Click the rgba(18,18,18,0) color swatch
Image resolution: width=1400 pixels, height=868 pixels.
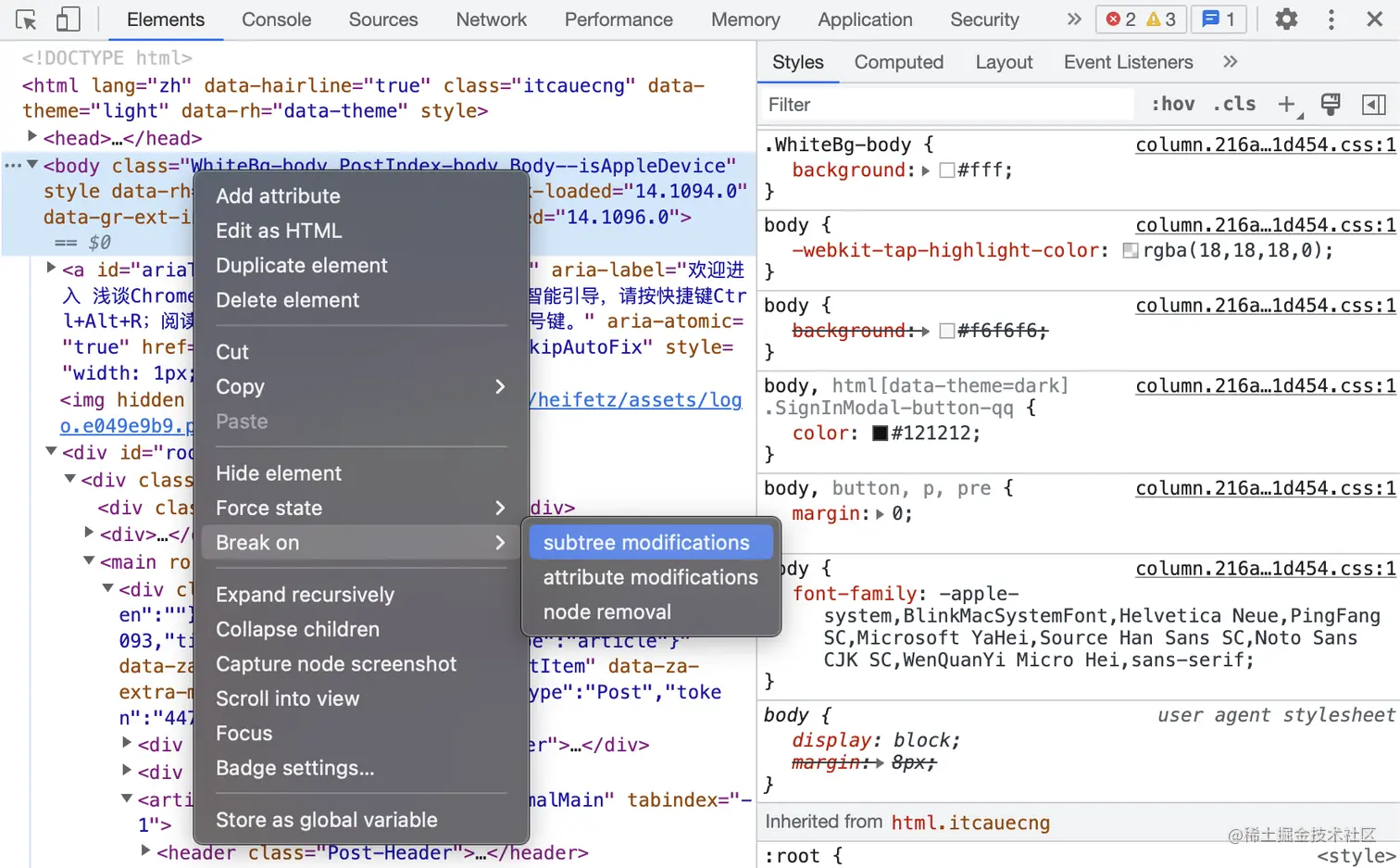(x=1131, y=250)
